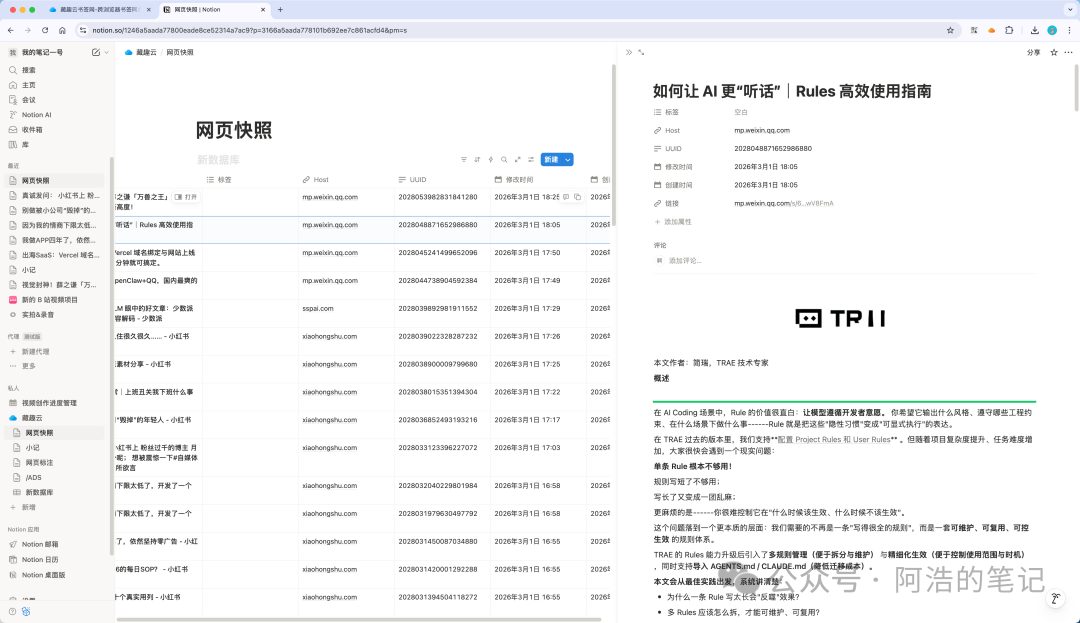Open 新的 B 站视频项目 in sidebar
The image size is (1080, 623).
50,299
